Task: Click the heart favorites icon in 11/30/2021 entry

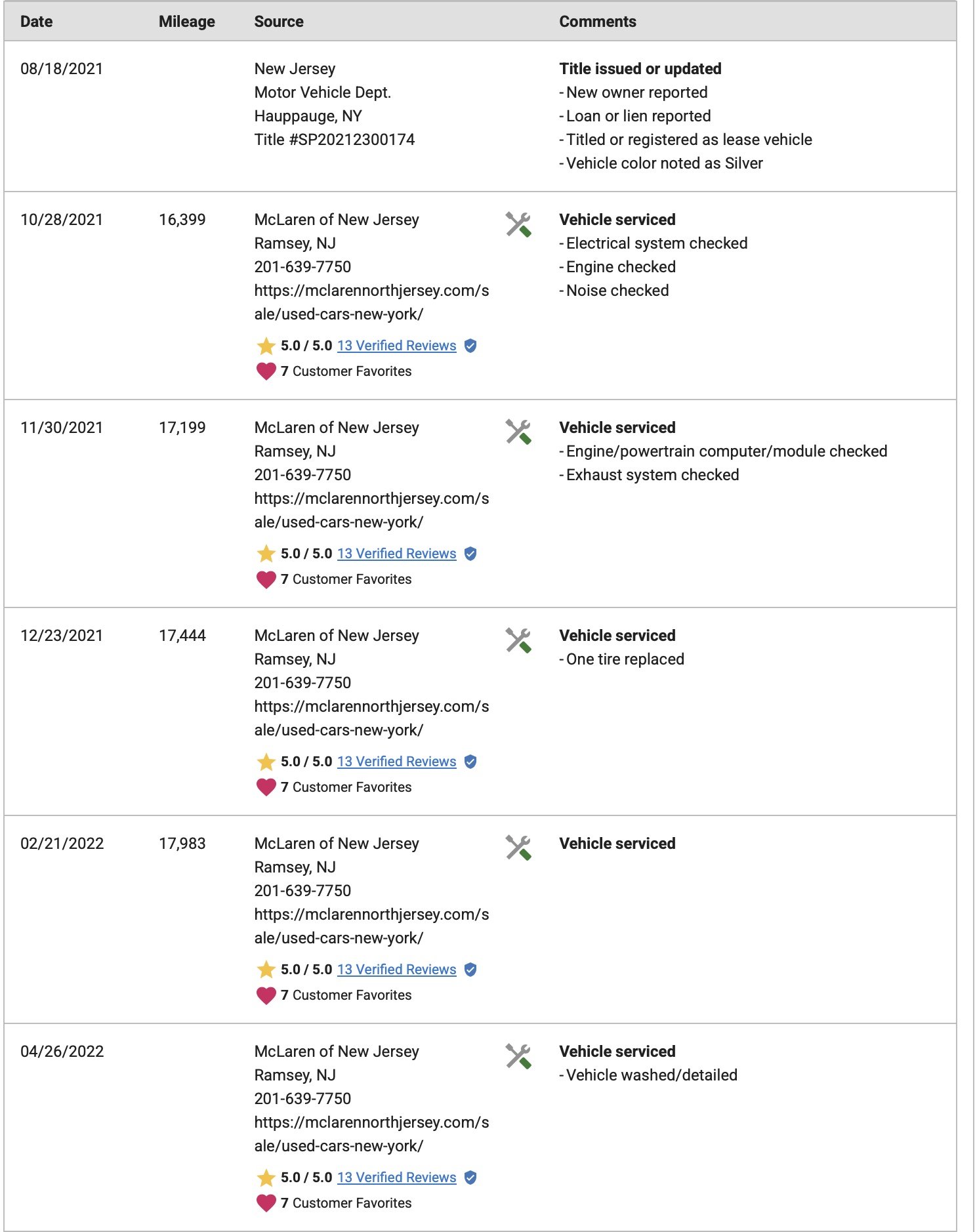Action: point(266,579)
